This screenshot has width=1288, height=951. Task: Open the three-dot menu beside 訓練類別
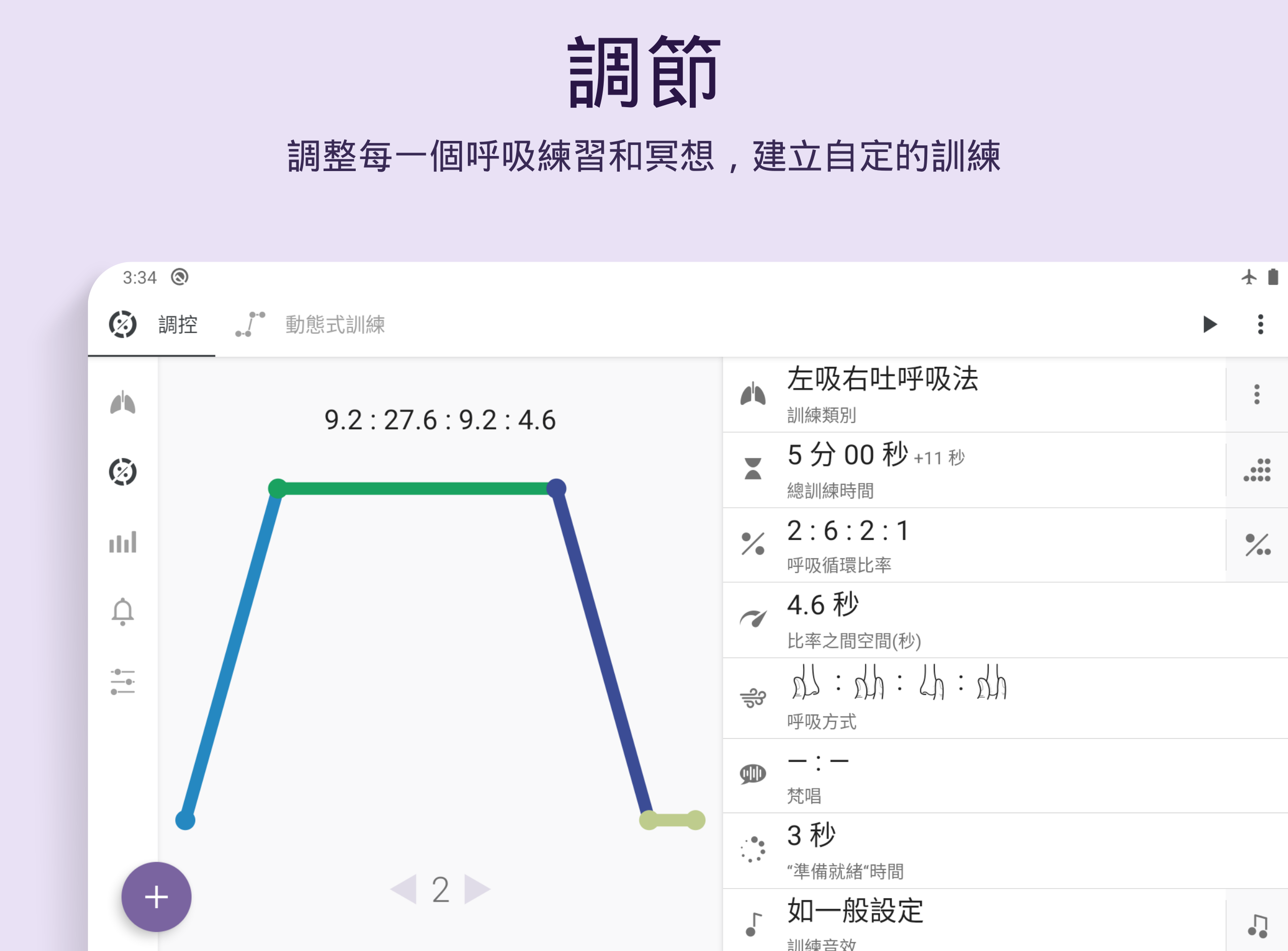click(x=1257, y=394)
